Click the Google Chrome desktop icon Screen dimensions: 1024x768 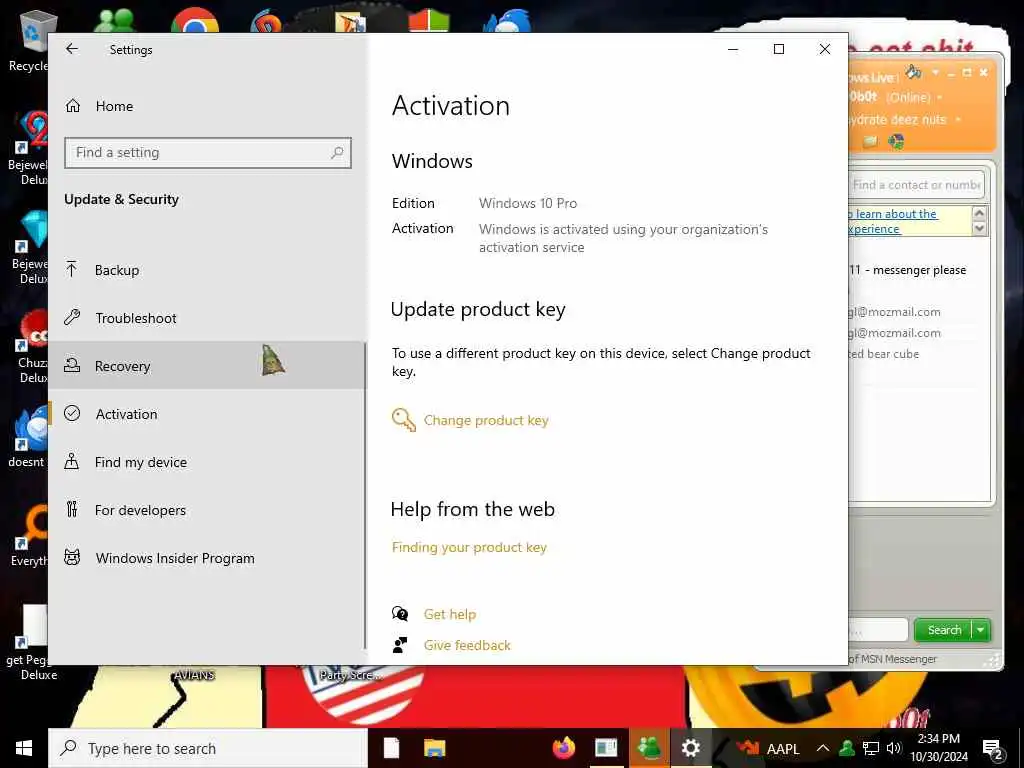click(x=195, y=20)
